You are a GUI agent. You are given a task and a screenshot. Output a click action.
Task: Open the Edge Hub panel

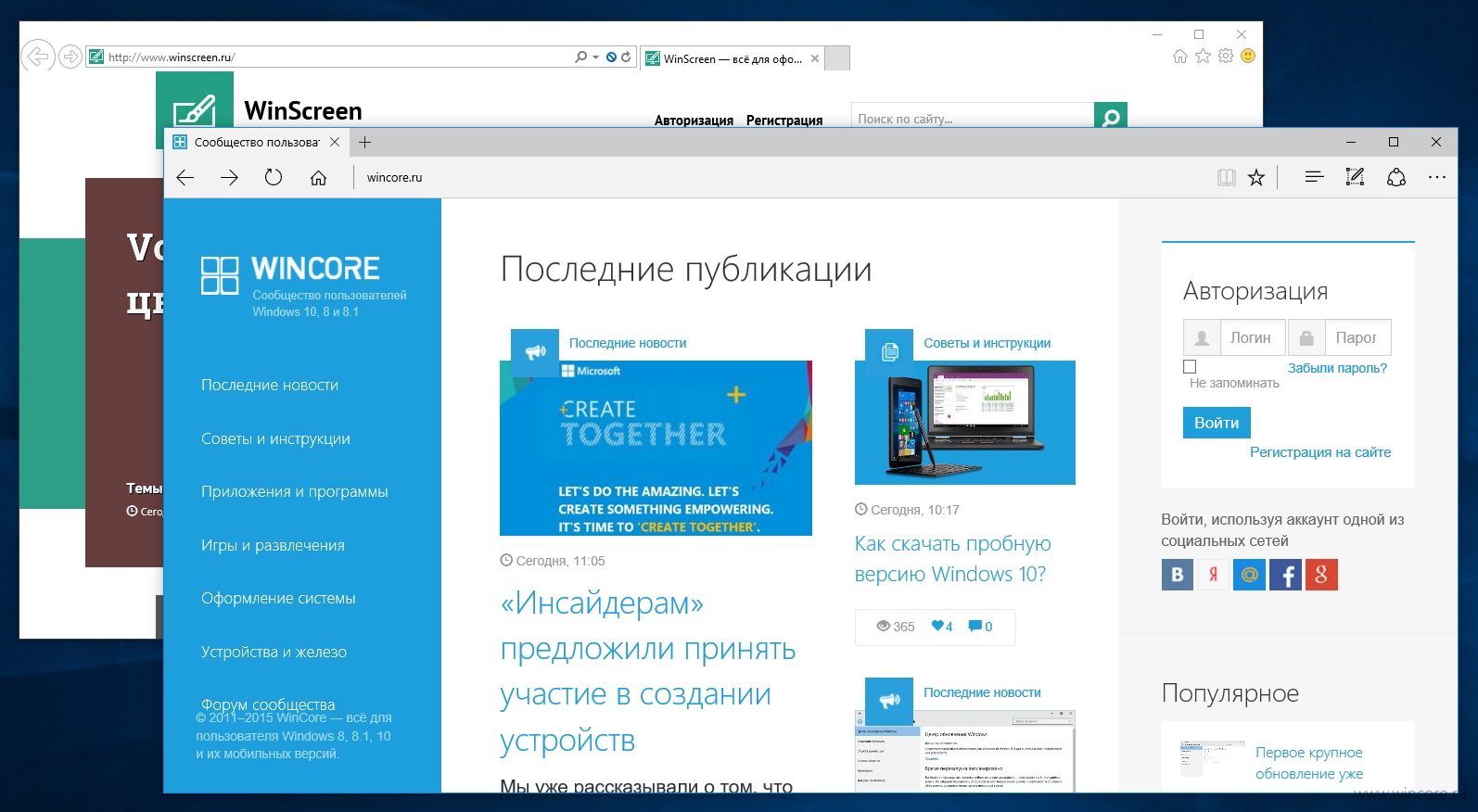tap(1314, 177)
